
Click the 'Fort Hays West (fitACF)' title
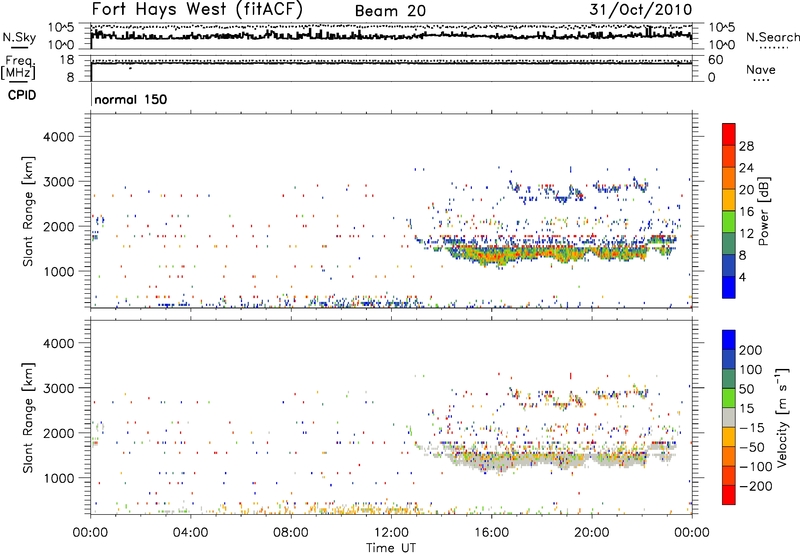[x=197, y=9]
